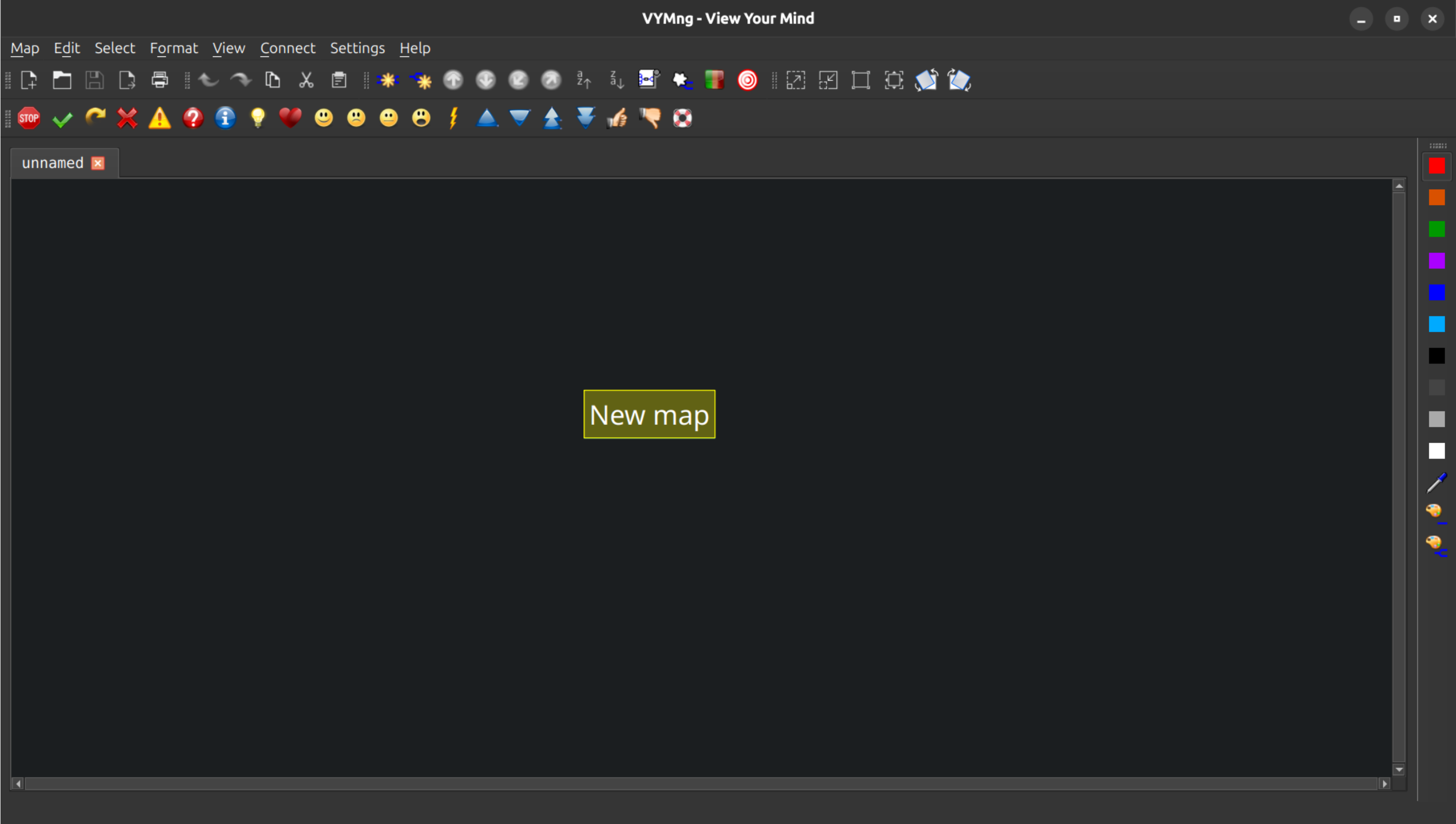
Task: Click the lifebuoy flag icon
Action: (x=682, y=118)
